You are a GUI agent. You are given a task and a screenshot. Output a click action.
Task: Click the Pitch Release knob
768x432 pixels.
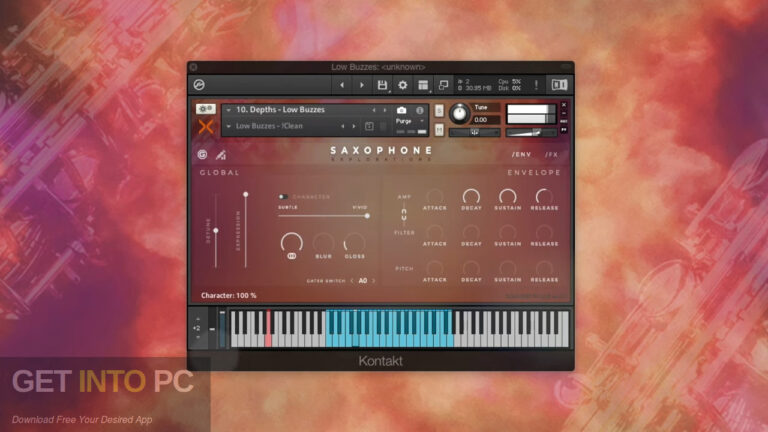544,268
